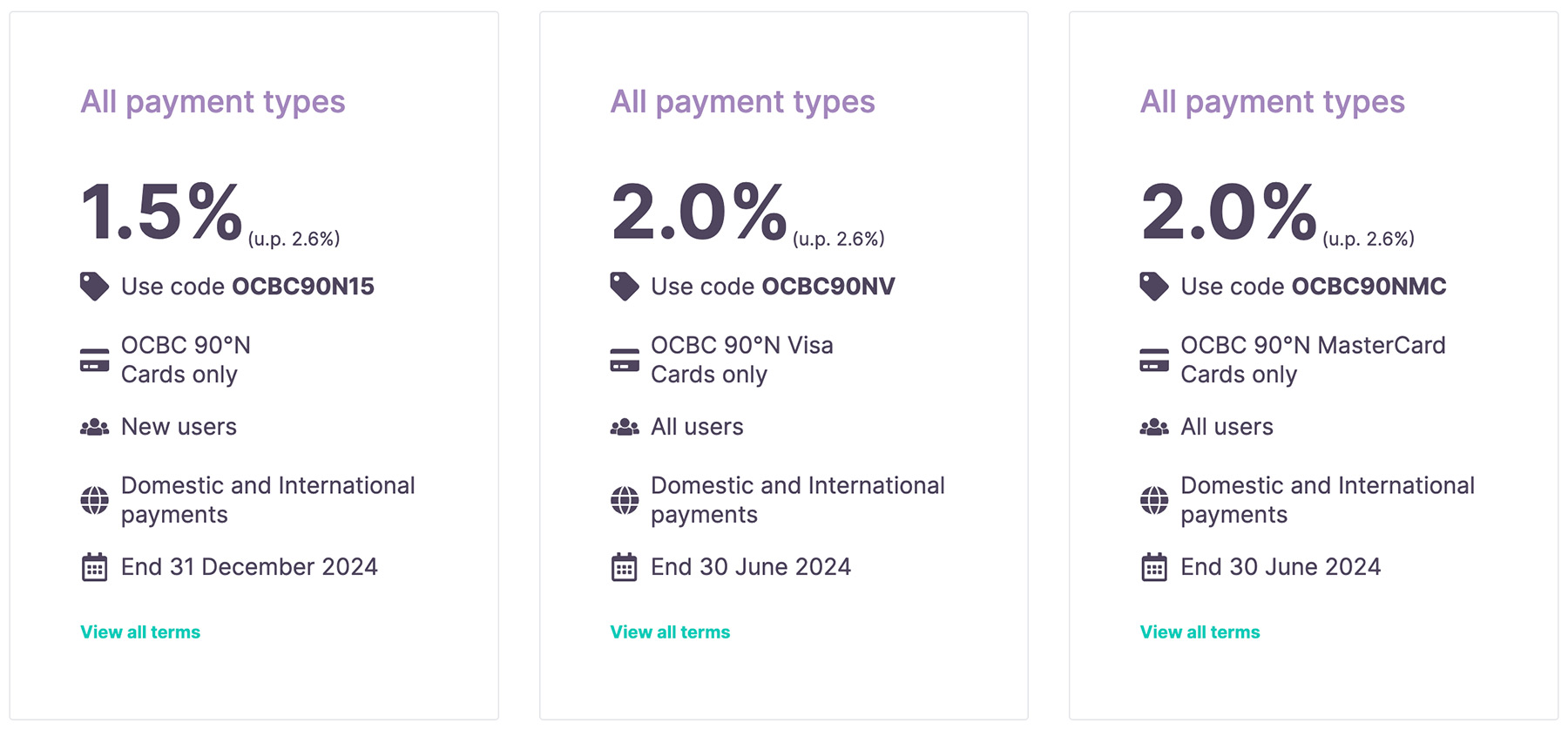Click the globe icon in the MasterCard offer
The height and width of the screenshot is (730, 1568).
1153,500
